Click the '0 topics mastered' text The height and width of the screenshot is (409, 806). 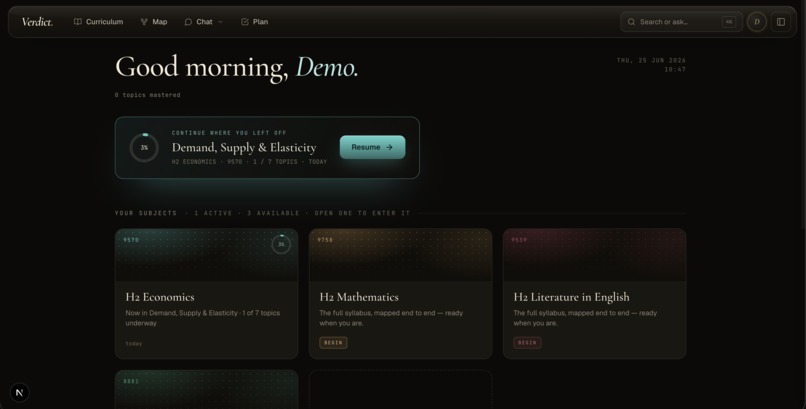148,95
